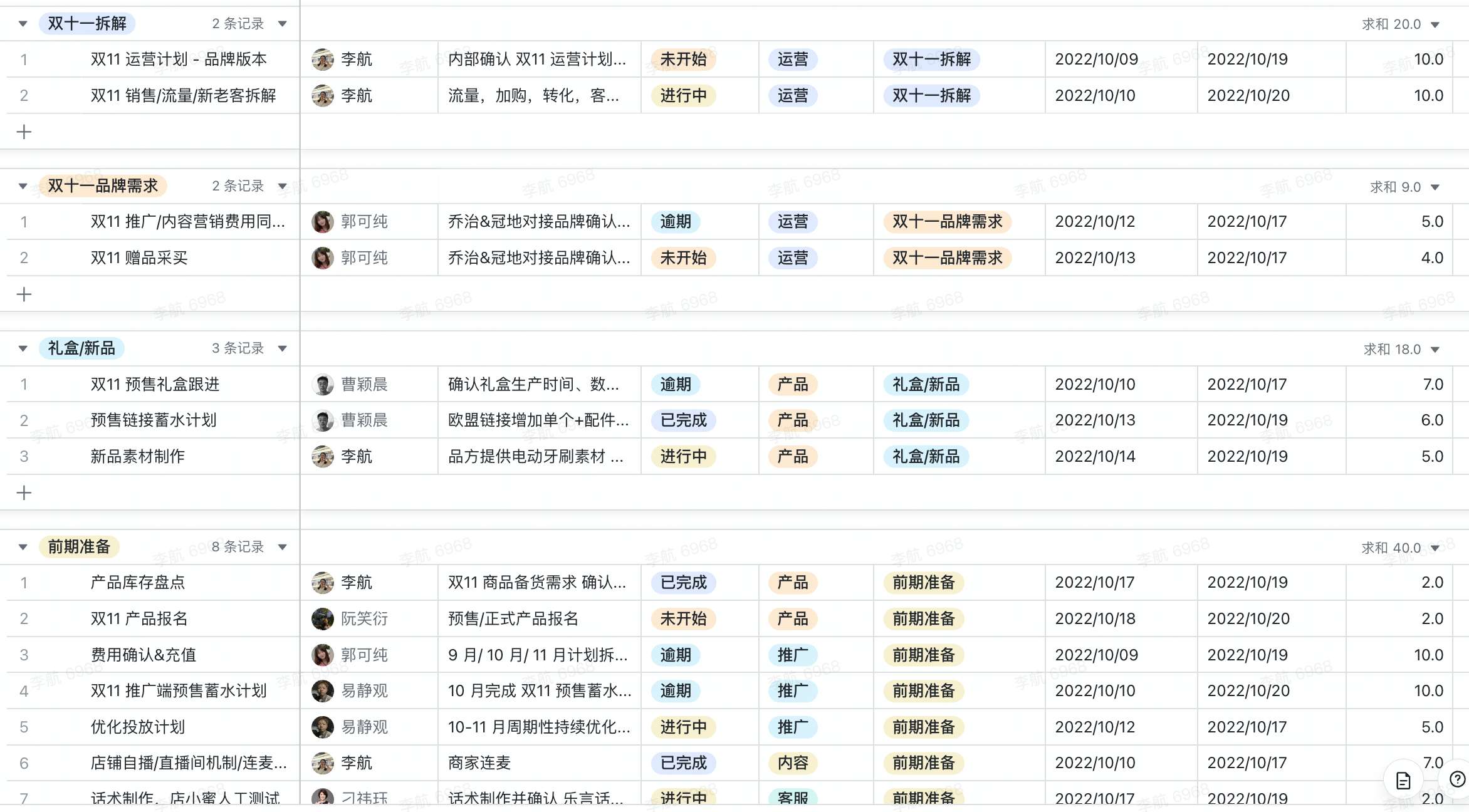Open the help question mark button
This screenshot has height=812, width=1469.
point(1457,779)
